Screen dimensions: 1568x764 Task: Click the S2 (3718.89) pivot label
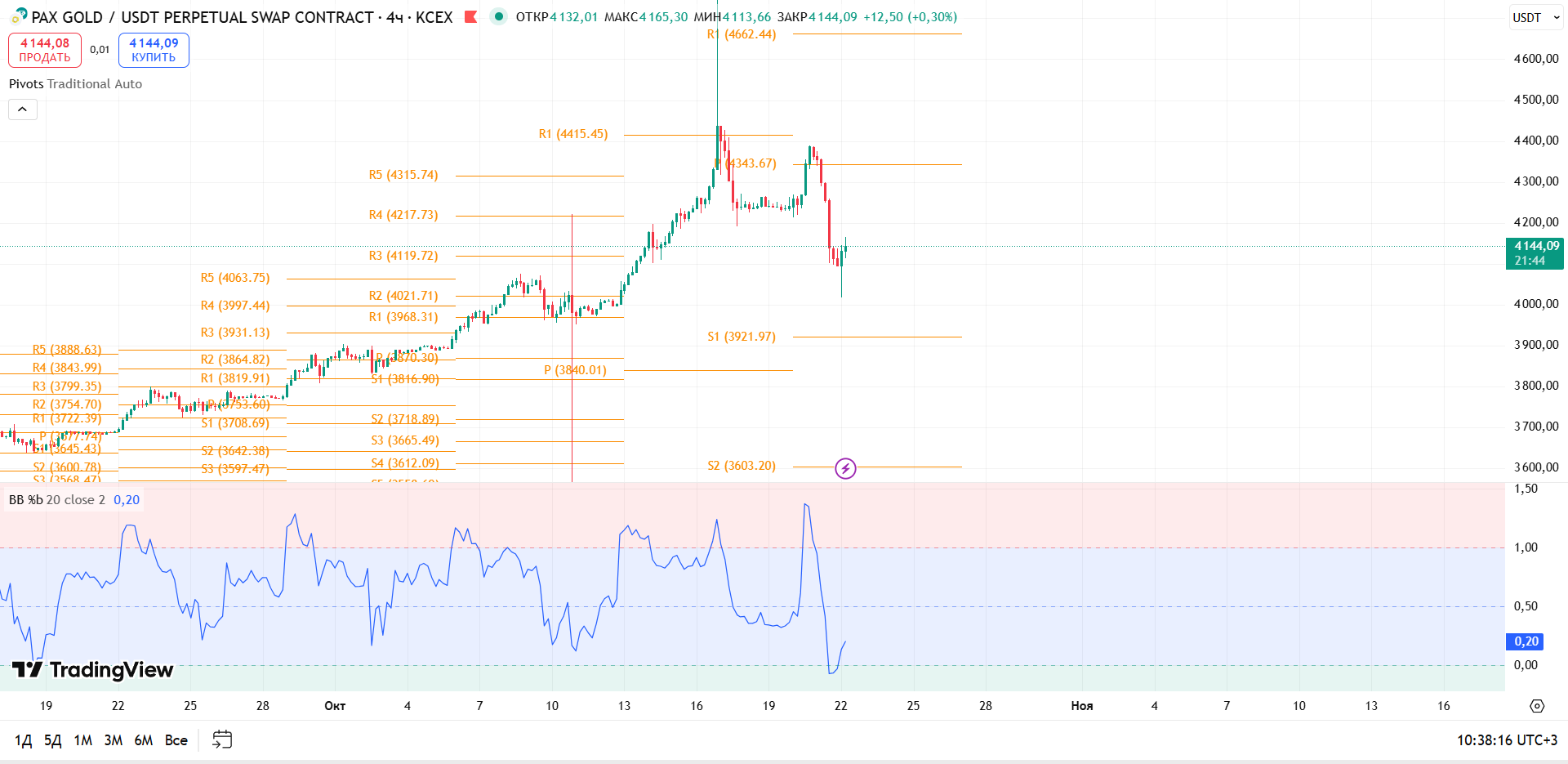tap(405, 419)
